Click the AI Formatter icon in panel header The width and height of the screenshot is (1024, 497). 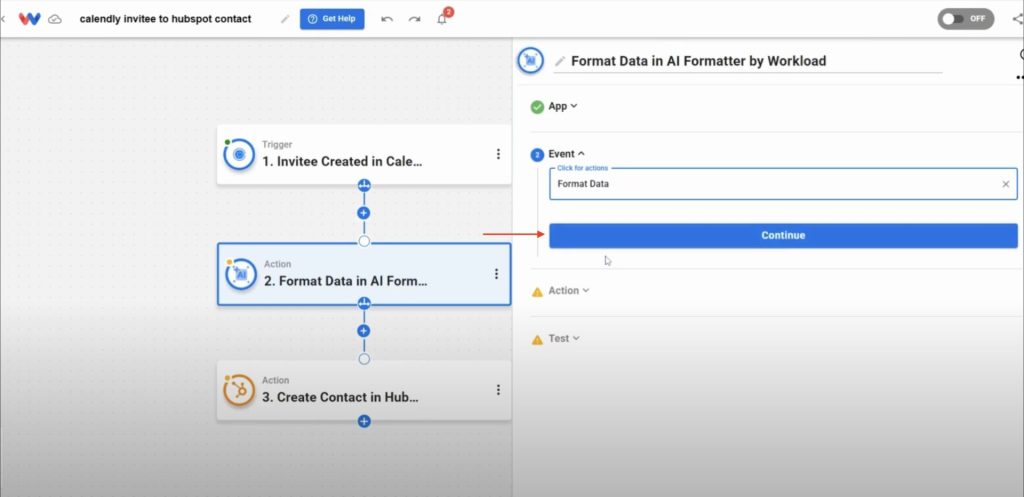531,61
